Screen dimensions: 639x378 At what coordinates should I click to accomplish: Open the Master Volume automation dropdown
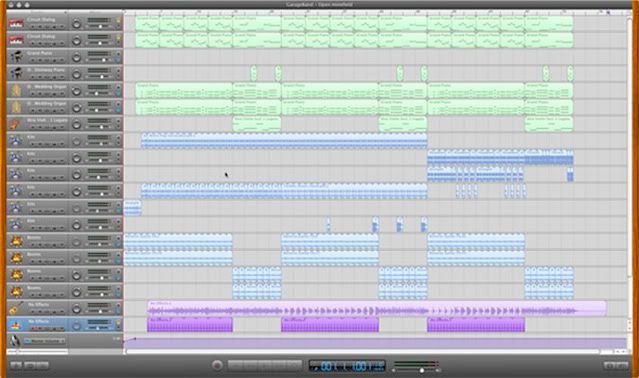tap(44, 341)
